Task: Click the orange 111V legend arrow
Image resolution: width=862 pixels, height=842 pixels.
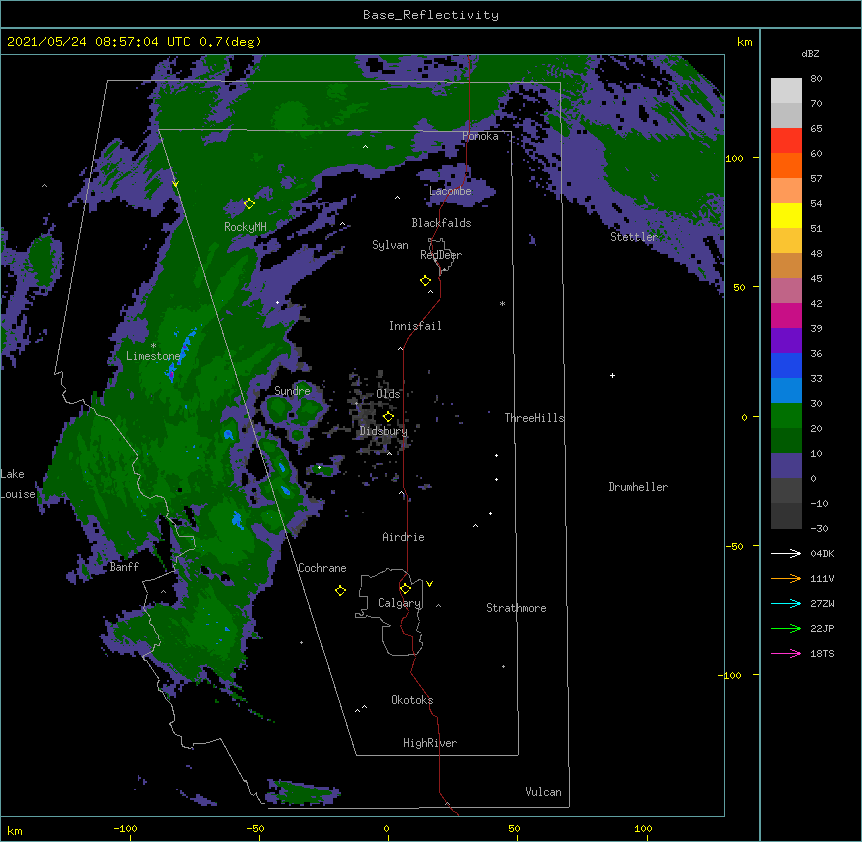Action: [x=786, y=578]
